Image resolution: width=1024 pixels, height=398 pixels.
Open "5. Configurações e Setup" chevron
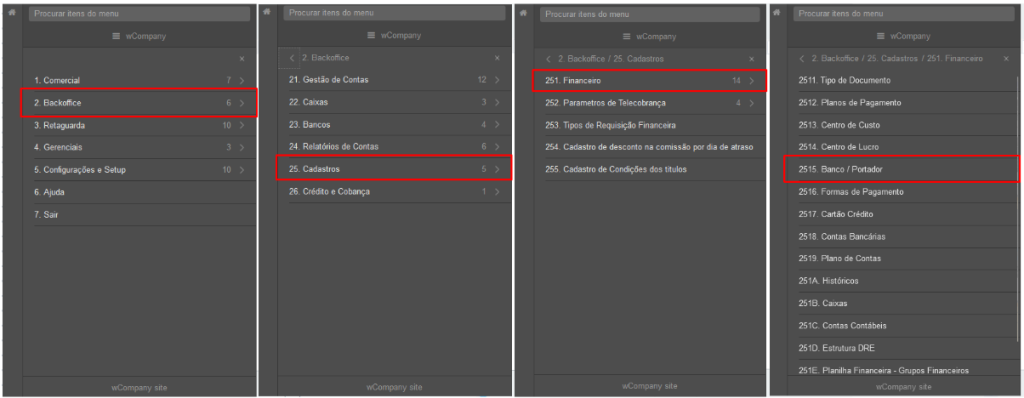[242, 170]
